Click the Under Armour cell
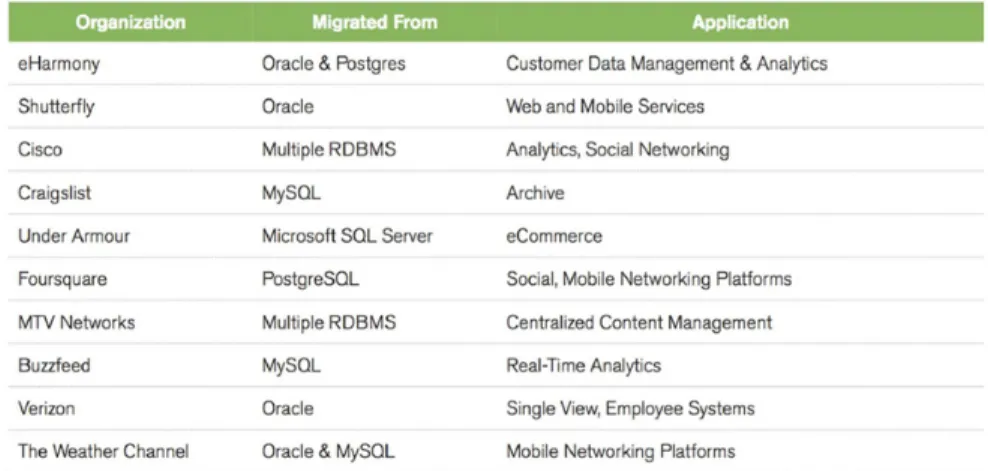This screenshot has width=988, height=471. pos(74,236)
